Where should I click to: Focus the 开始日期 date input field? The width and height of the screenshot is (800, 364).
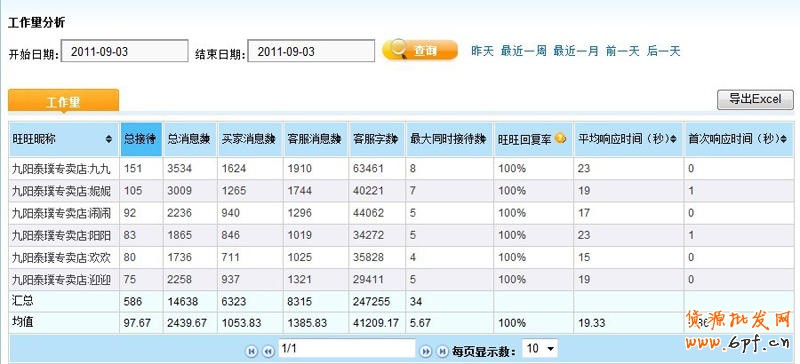click(x=124, y=51)
